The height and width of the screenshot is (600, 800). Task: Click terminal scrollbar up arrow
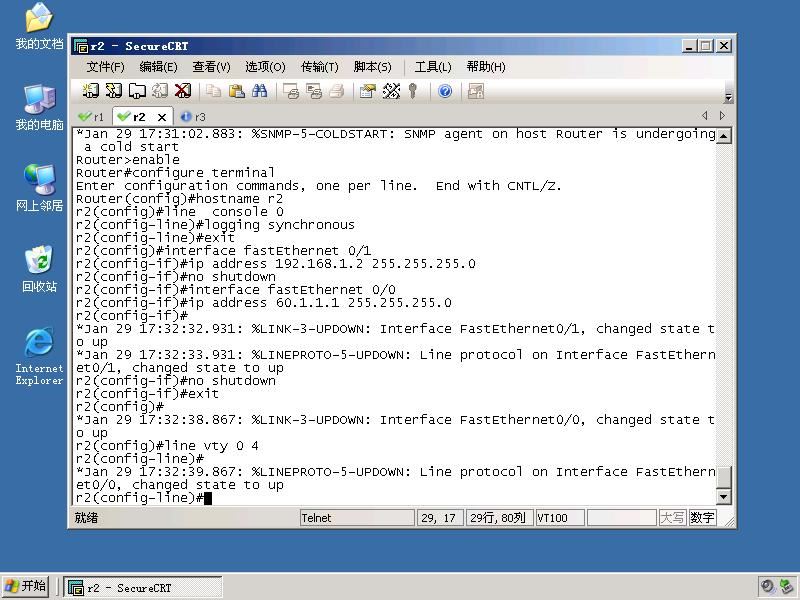click(724, 136)
